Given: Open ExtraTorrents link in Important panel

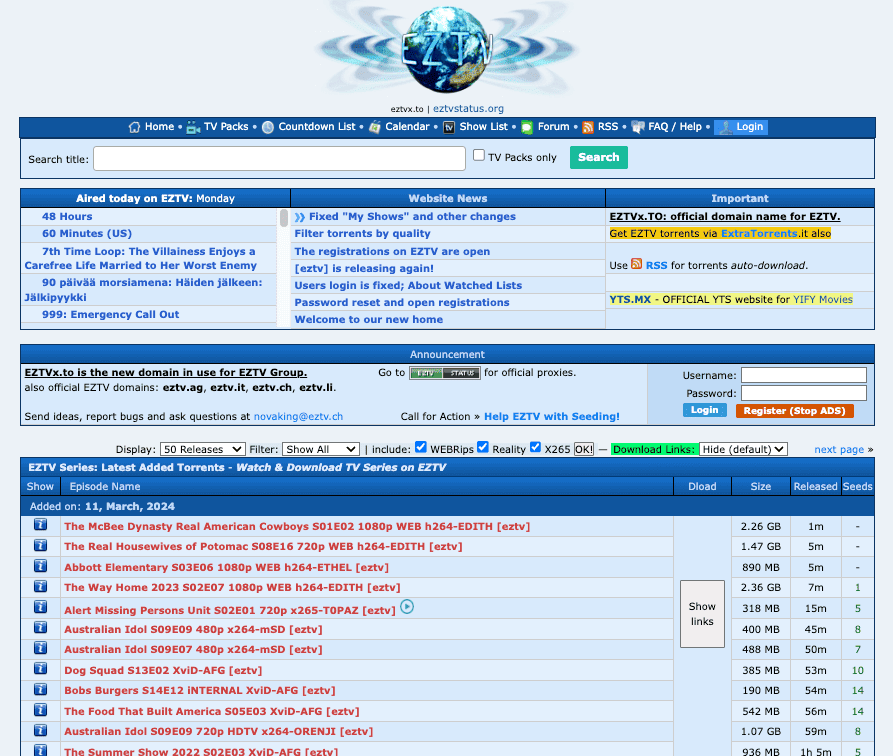Looking at the screenshot, I should (759, 234).
